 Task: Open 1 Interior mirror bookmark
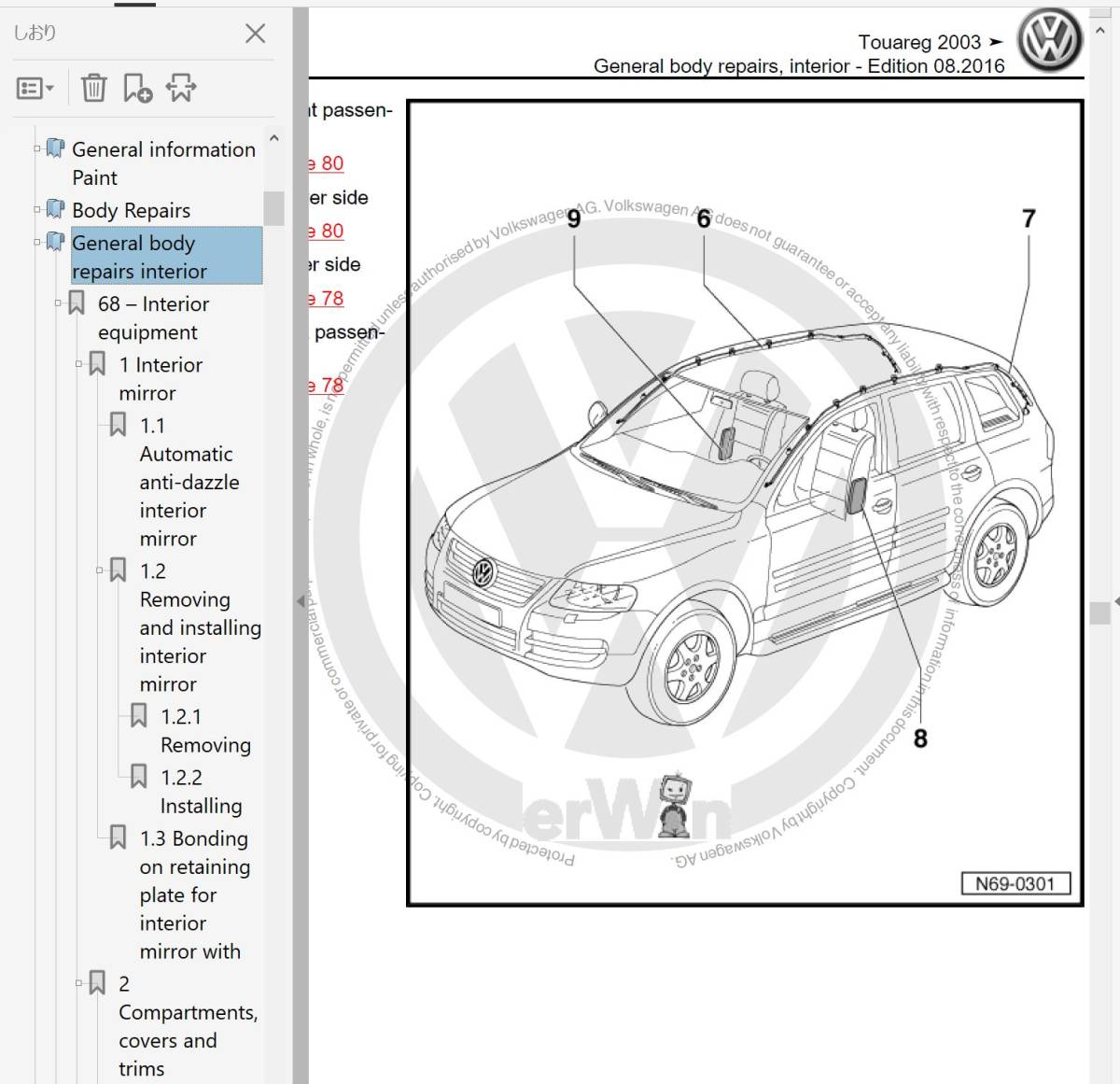click(161, 378)
